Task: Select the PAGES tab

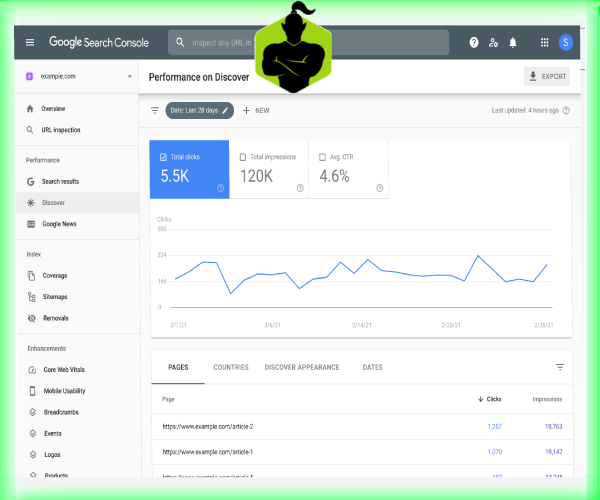Action: tap(178, 367)
